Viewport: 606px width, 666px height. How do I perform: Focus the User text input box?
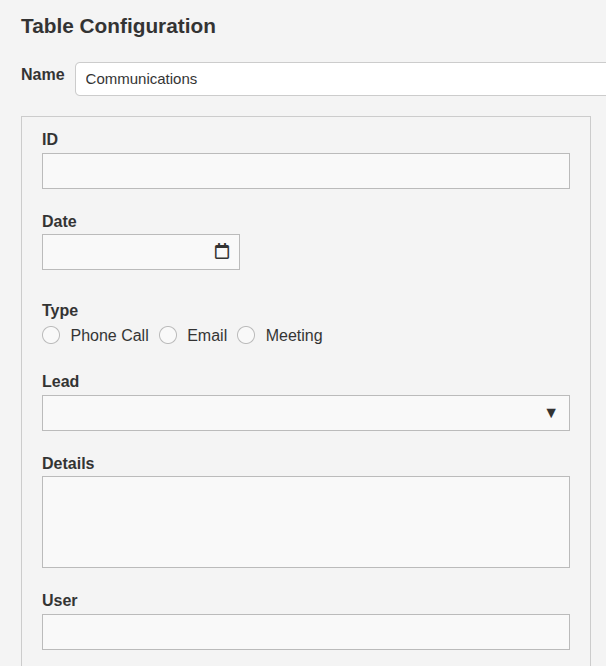[x=305, y=632]
